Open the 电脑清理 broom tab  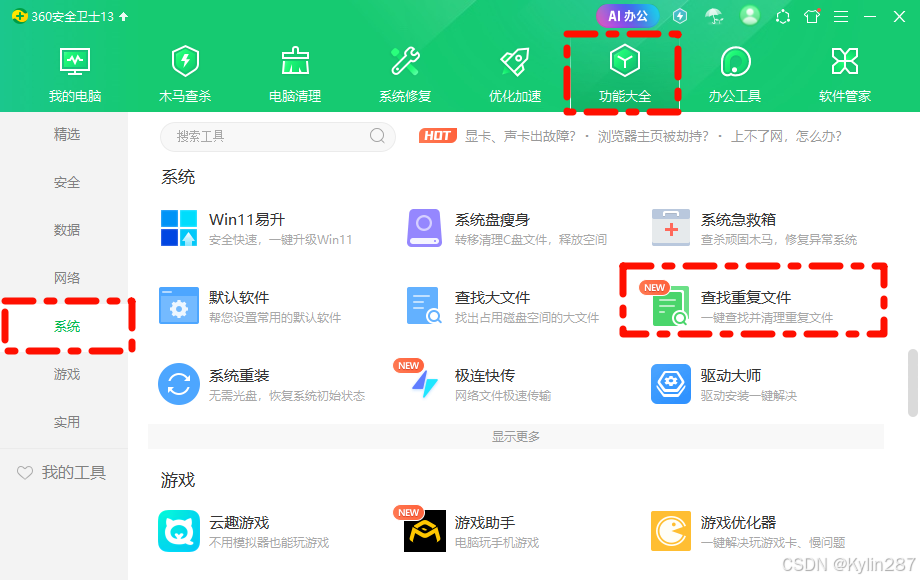point(295,75)
